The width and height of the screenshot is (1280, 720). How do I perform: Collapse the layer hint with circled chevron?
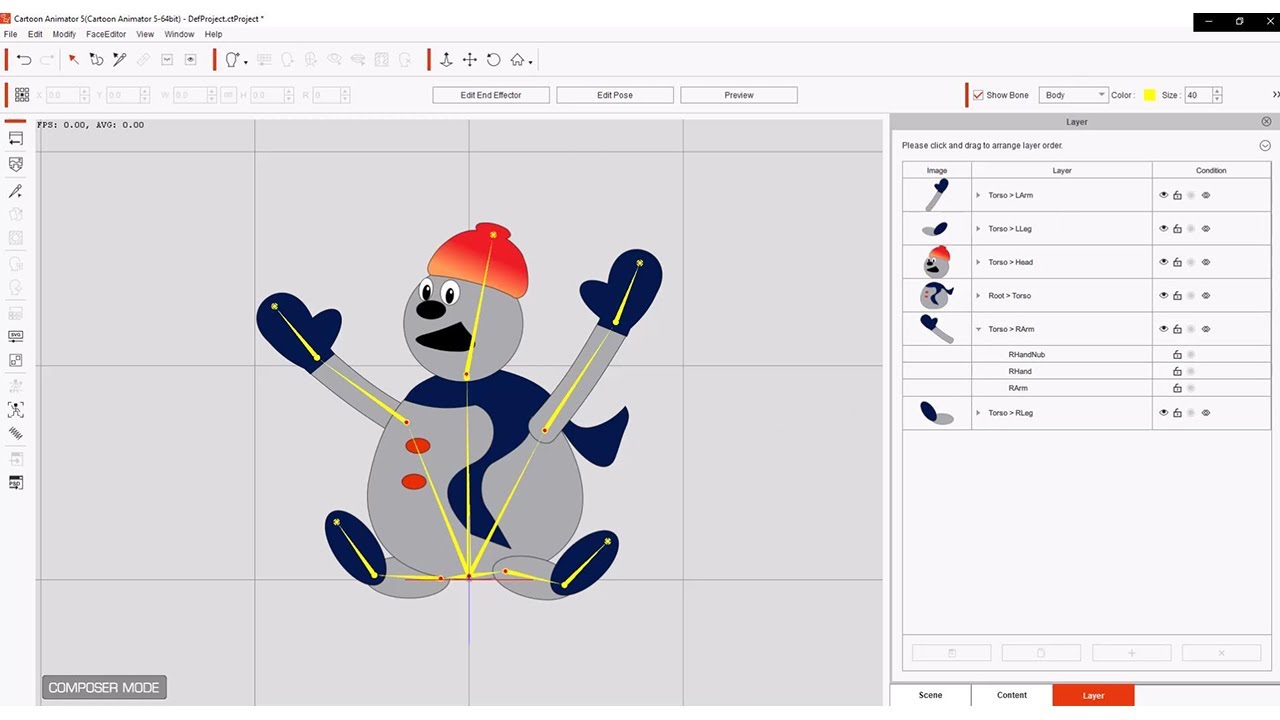coord(1265,146)
